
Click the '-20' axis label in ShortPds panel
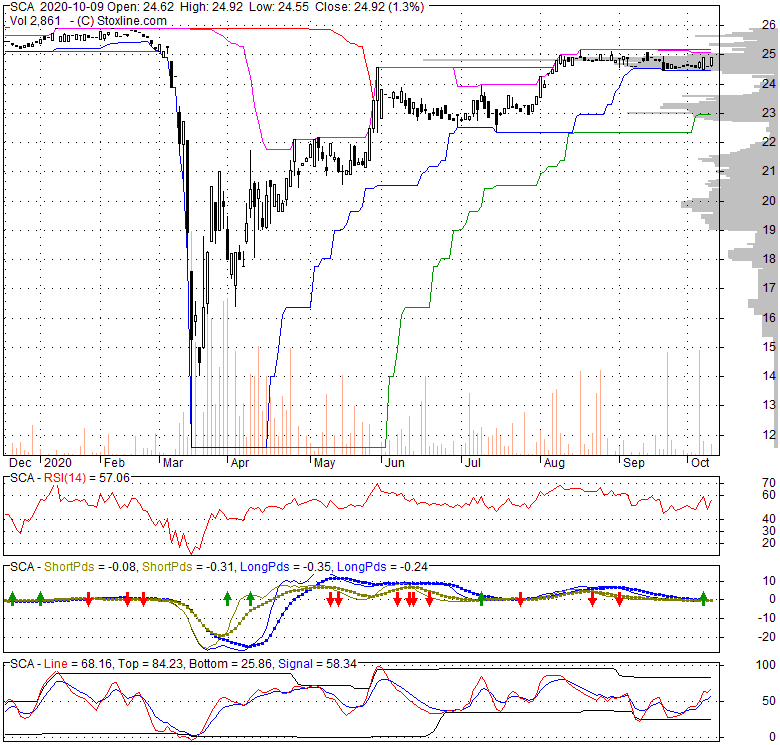767,637
